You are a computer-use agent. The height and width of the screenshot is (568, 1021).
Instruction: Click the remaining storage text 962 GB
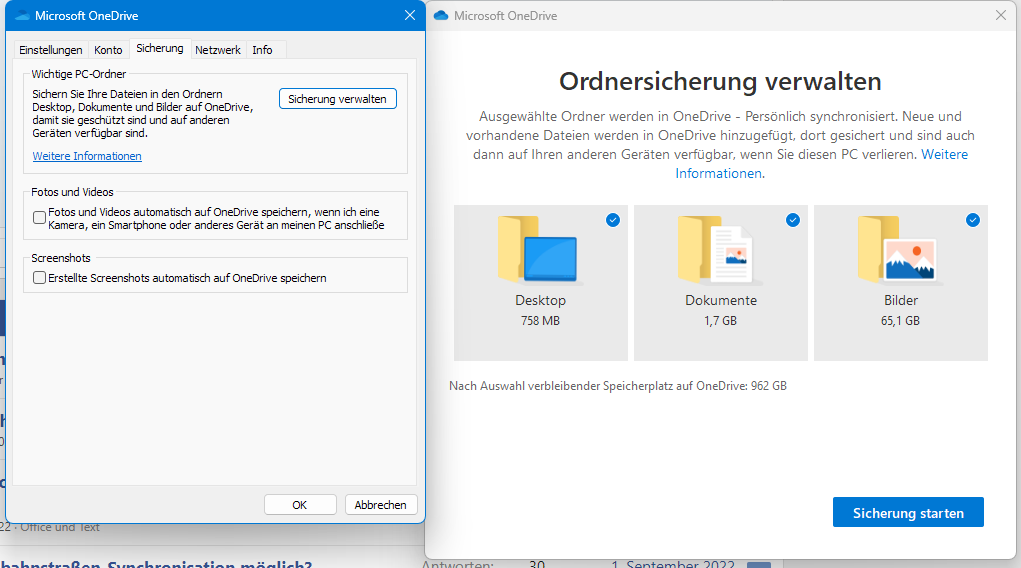768,386
